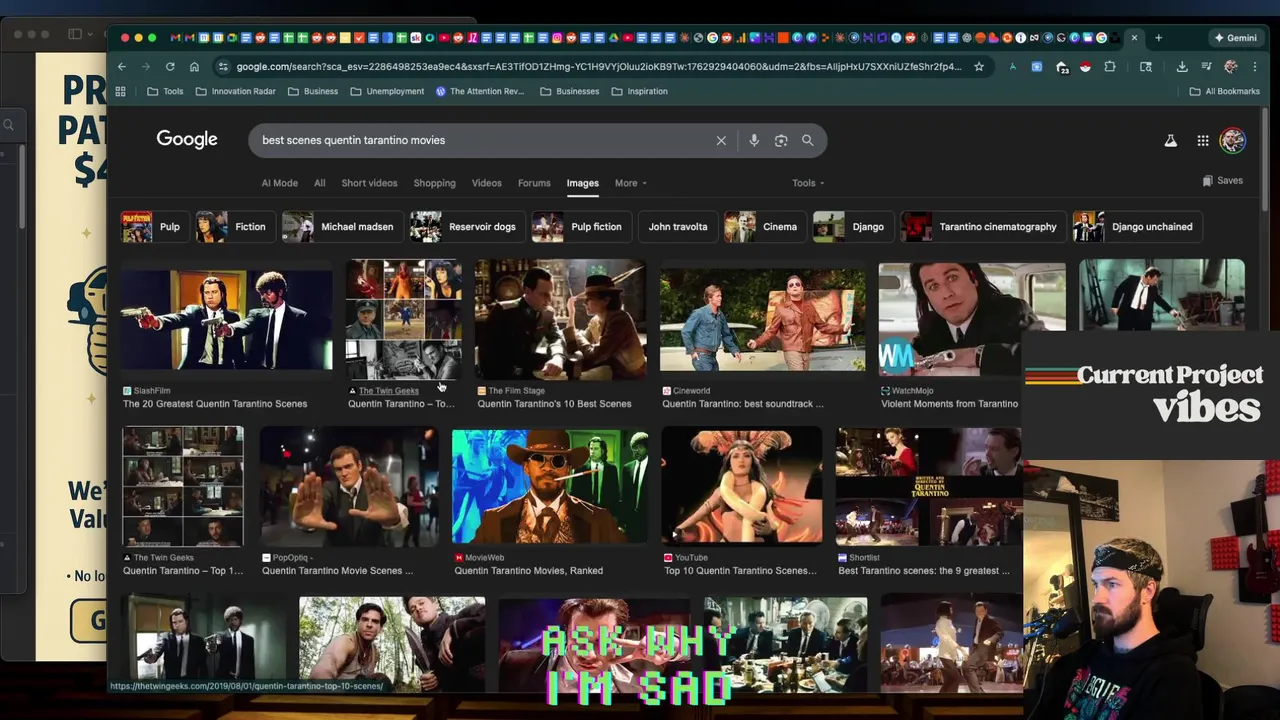
Task: Click the page vertical scrollbar
Action: (x=1267, y=160)
